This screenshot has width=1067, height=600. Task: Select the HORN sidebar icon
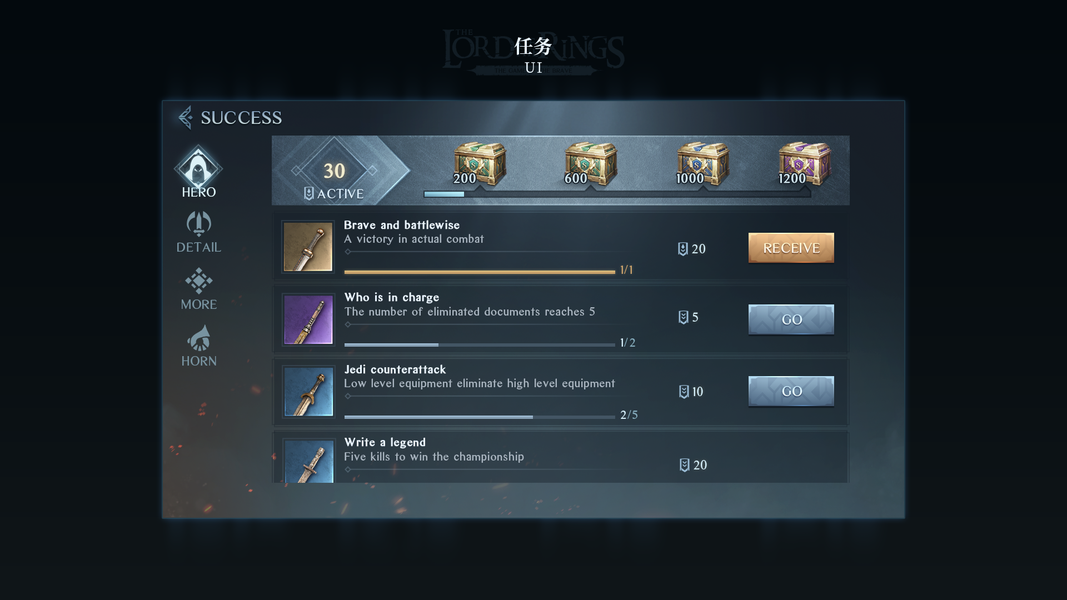199,338
